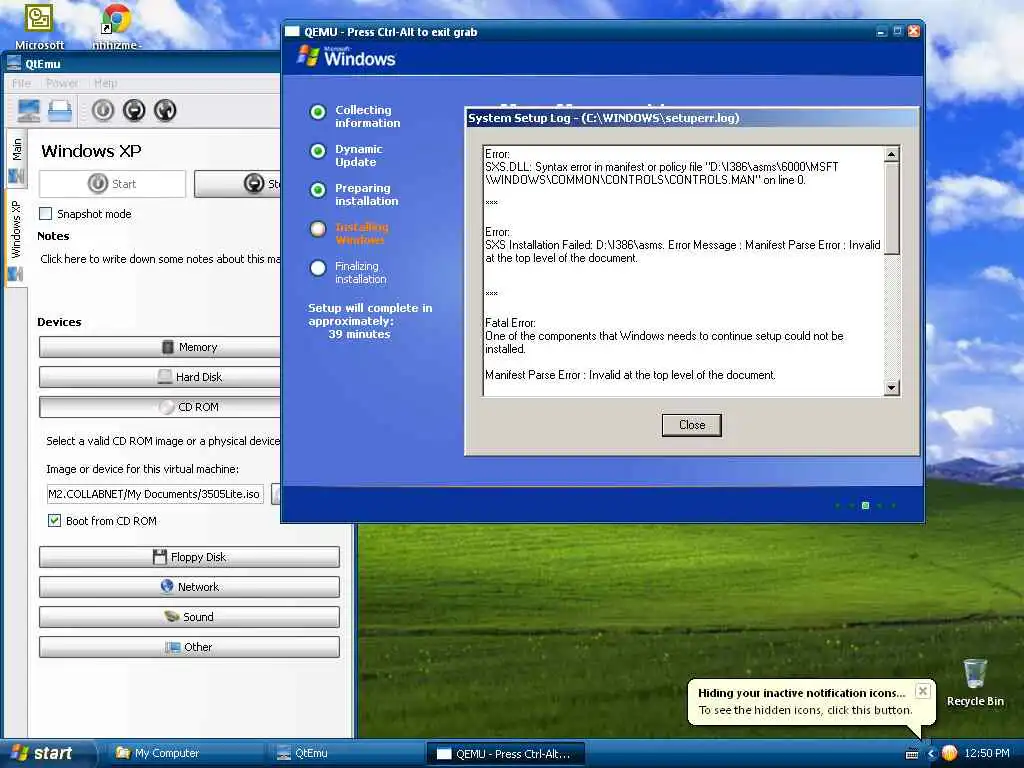1024x768 pixels.
Task: Click the setup log scroll down arrow
Action: (x=891, y=388)
